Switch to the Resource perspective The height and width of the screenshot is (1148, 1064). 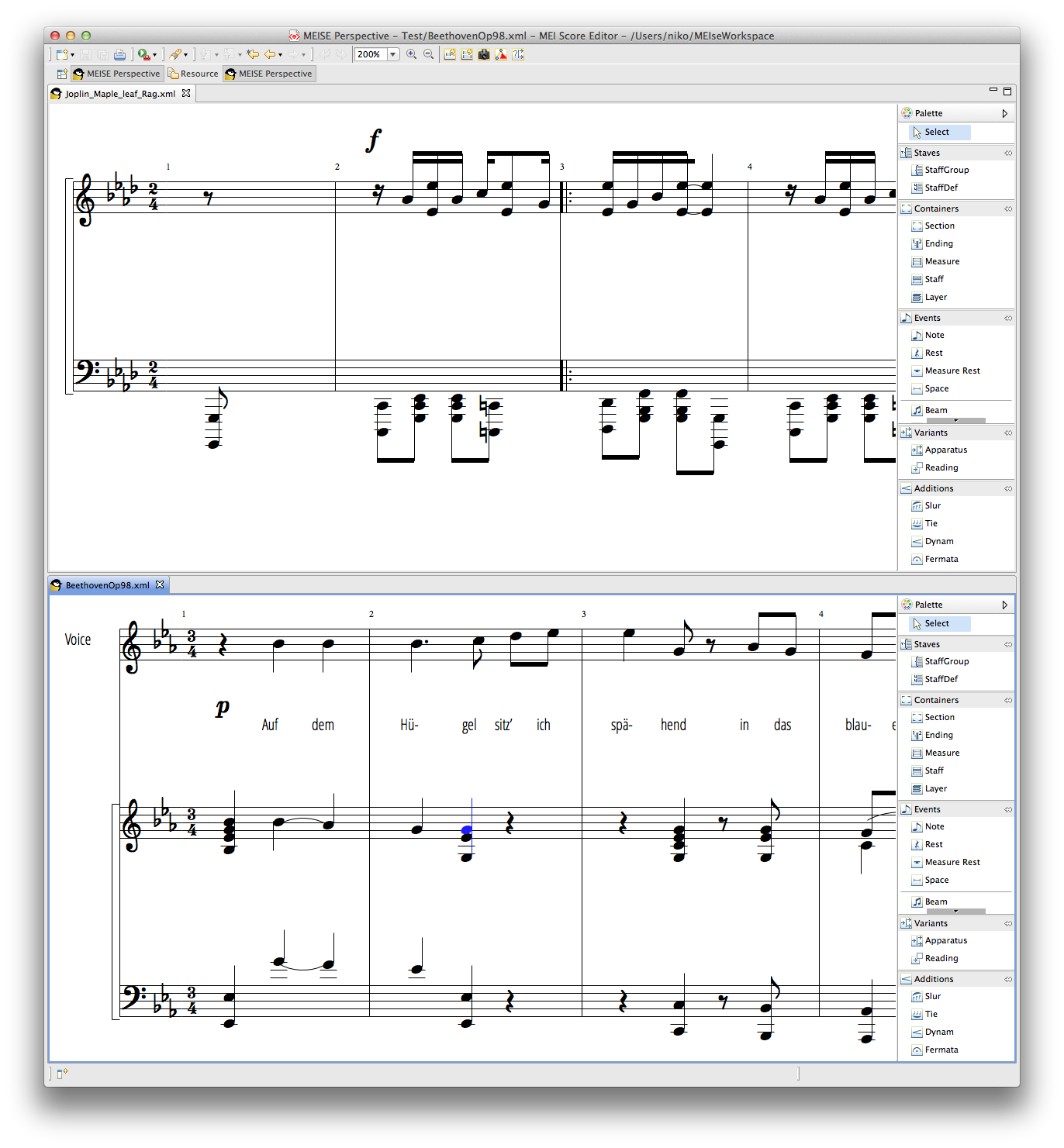194,74
